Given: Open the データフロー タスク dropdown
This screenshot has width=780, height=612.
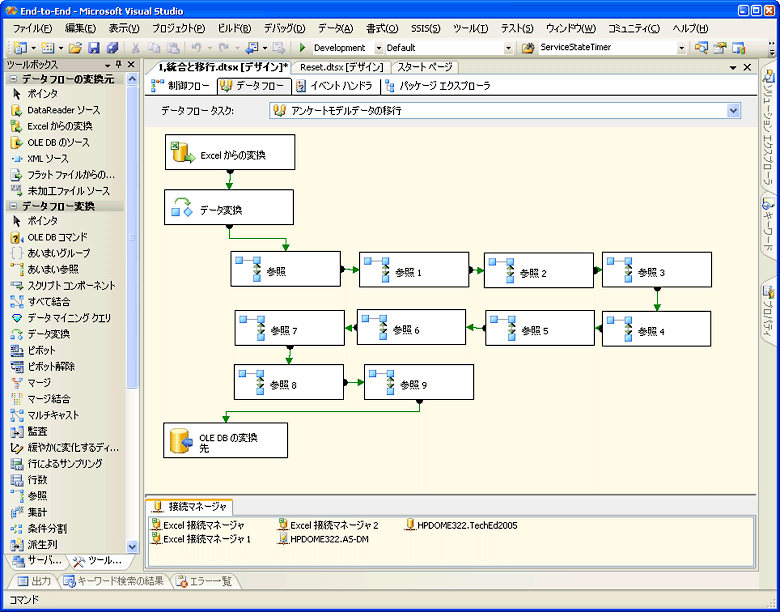Looking at the screenshot, I should click(x=734, y=110).
